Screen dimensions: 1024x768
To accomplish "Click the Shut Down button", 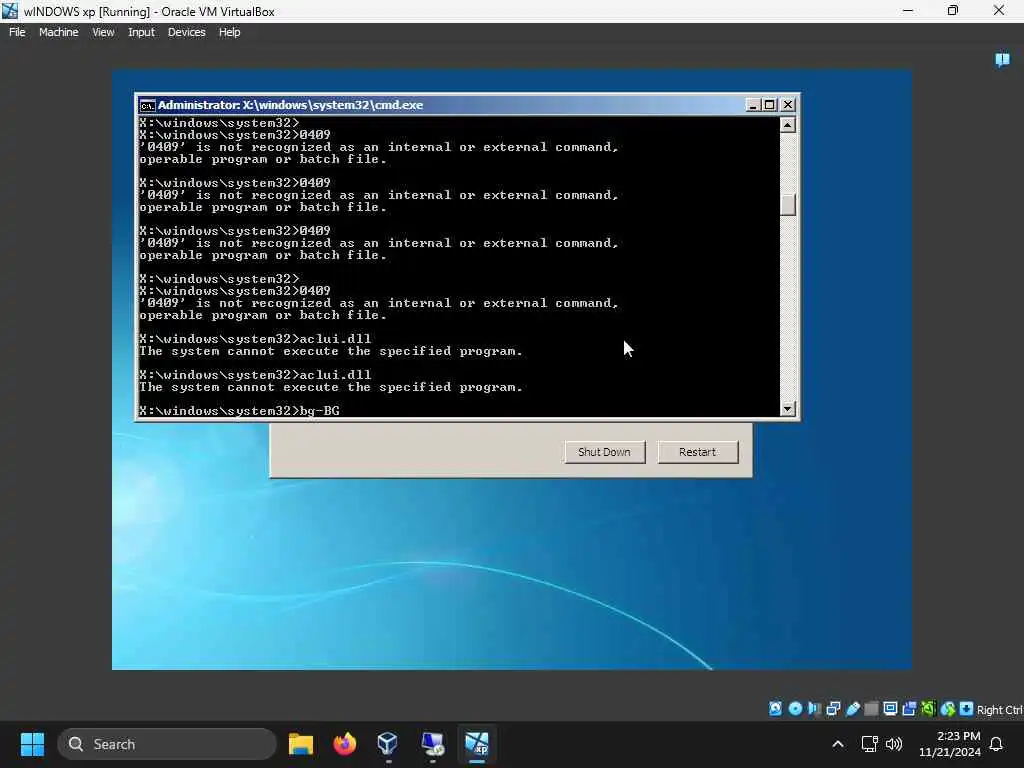I will (x=604, y=452).
